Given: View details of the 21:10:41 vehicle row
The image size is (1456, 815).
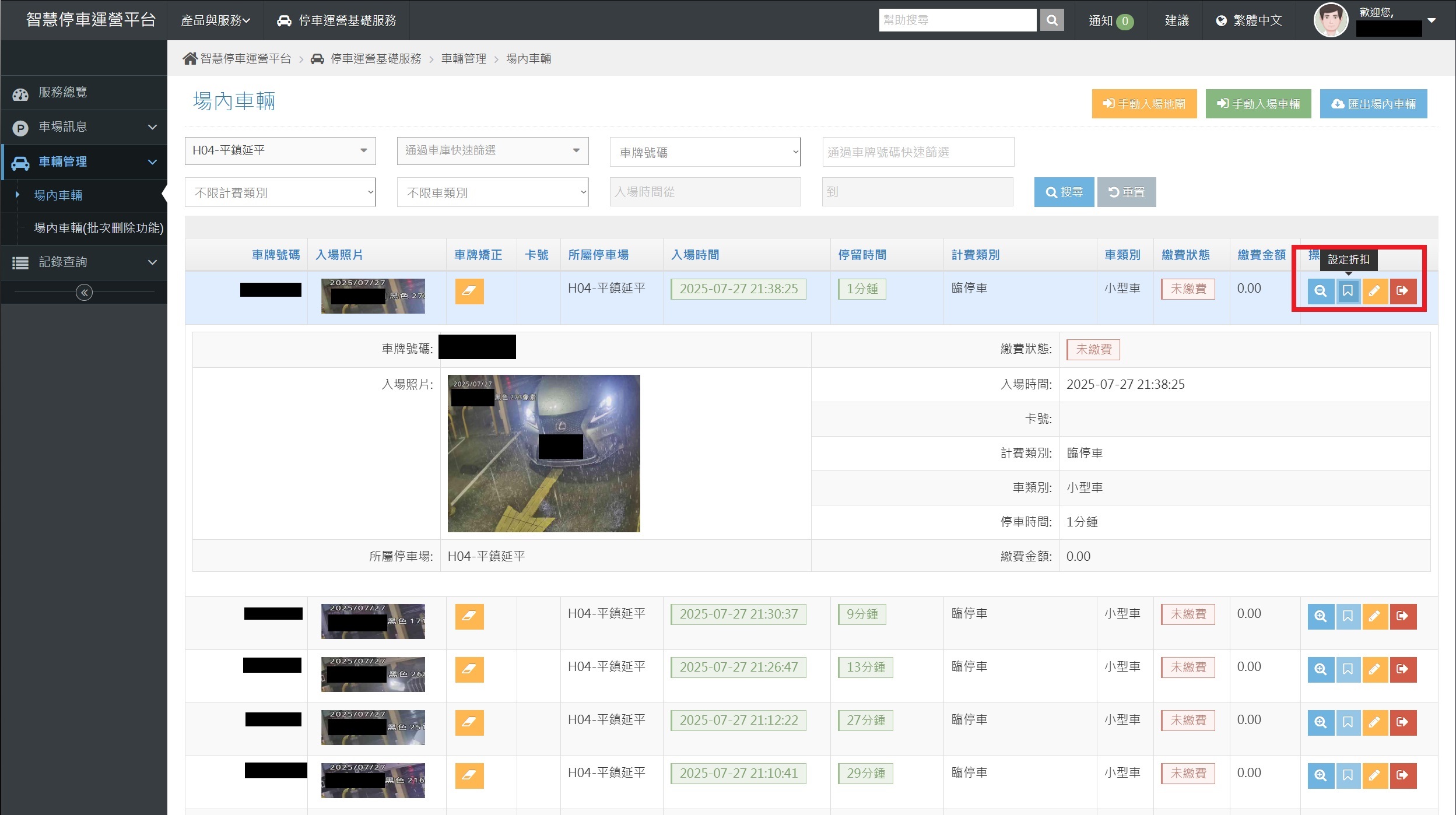Looking at the screenshot, I should pyautogui.click(x=1321, y=775).
